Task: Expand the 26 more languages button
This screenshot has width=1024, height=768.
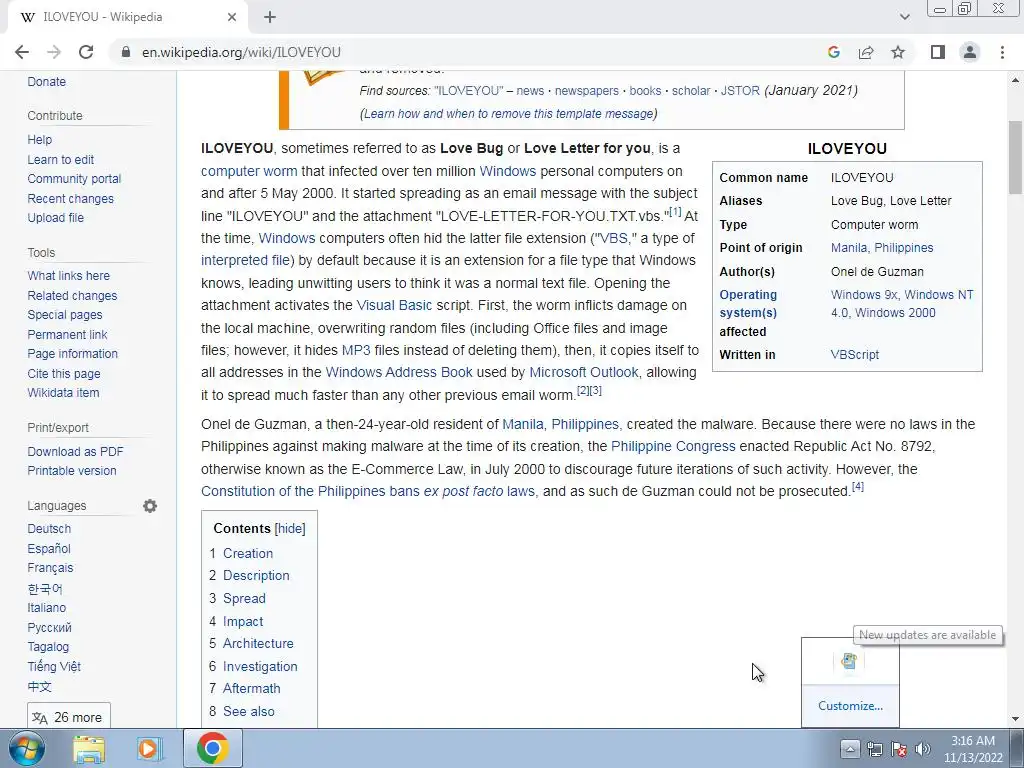Action: [x=69, y=716]
